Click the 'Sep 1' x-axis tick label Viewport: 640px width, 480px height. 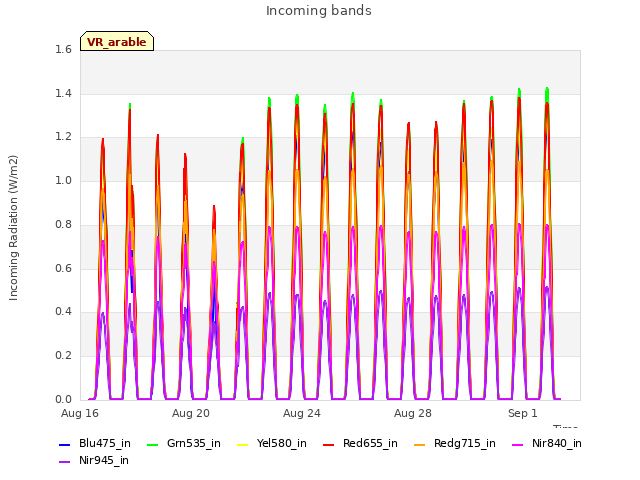522,413
